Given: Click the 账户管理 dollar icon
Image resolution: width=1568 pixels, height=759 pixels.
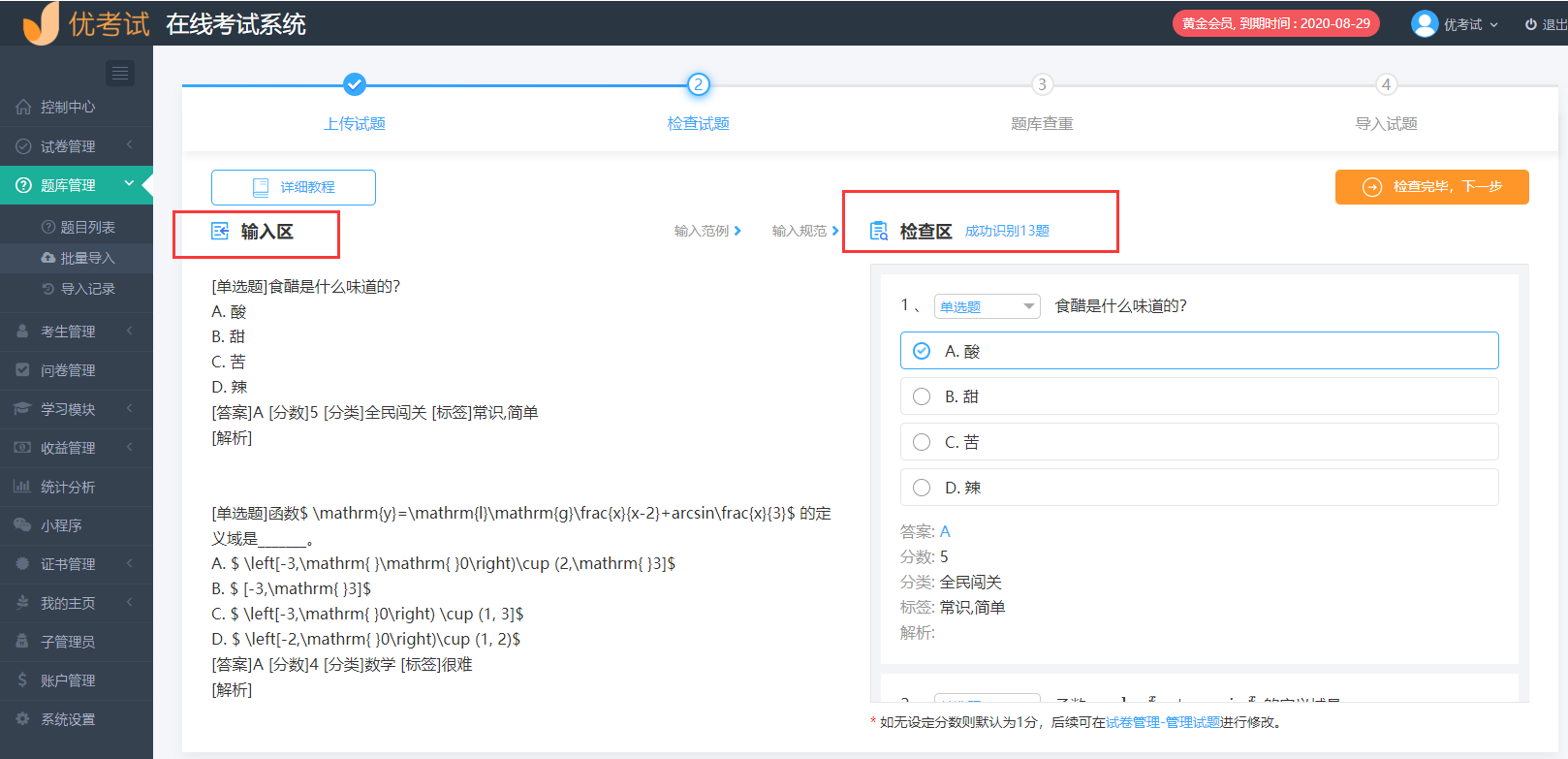Looking at the screenshot, I should [22, 680].
